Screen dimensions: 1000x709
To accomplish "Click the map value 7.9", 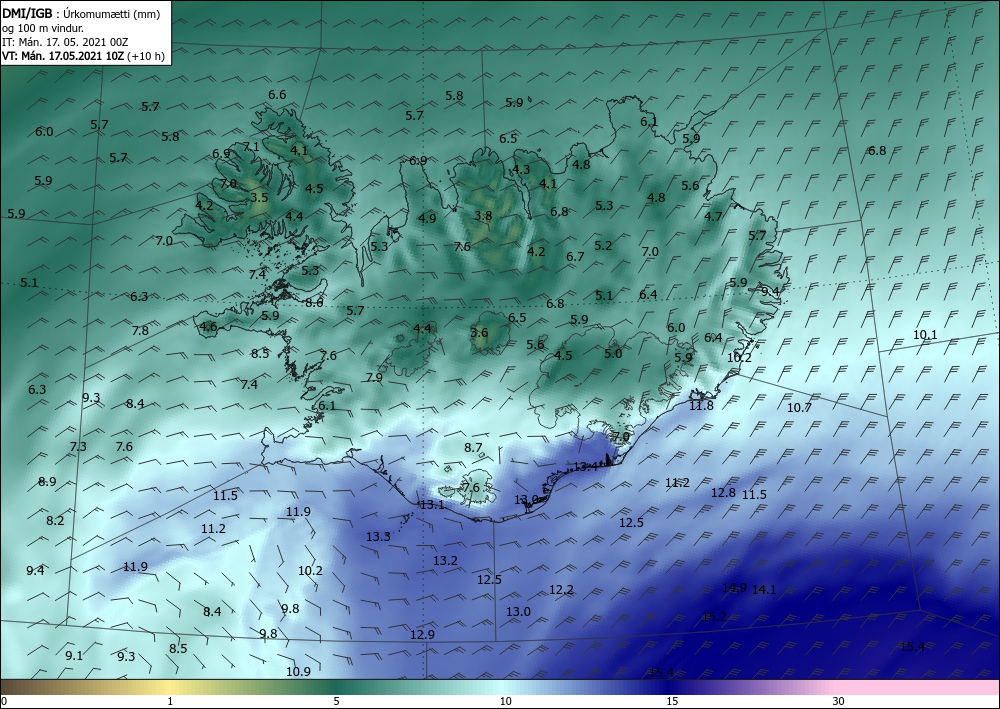I will (374, 377).
